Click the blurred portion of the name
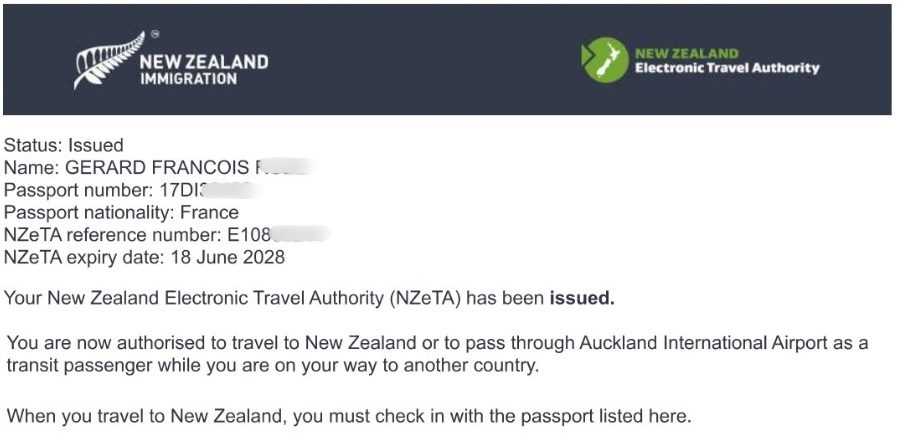The image size is (897, 433). click(284, 167)
